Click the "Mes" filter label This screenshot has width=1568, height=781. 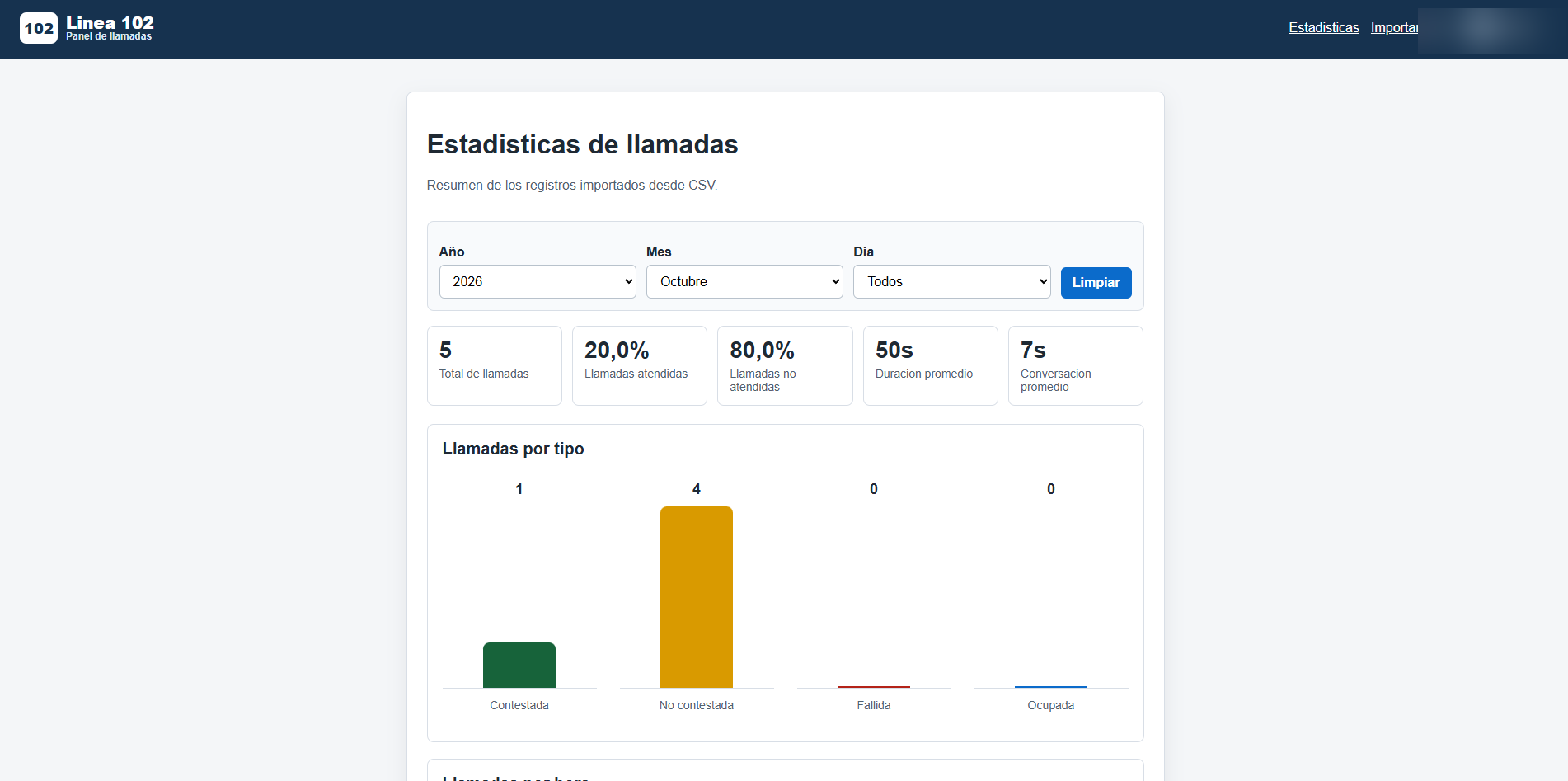tap(659, 252)
